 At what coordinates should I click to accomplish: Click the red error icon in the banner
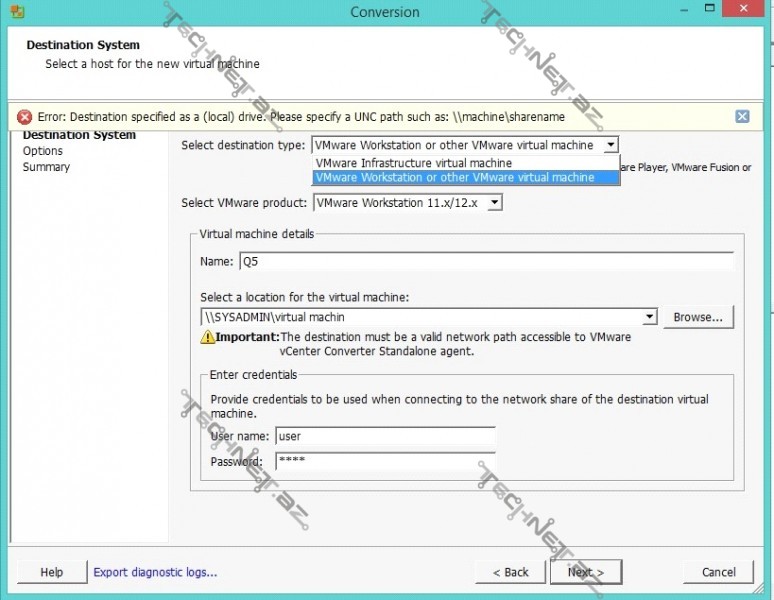click(x=25, y=117)
